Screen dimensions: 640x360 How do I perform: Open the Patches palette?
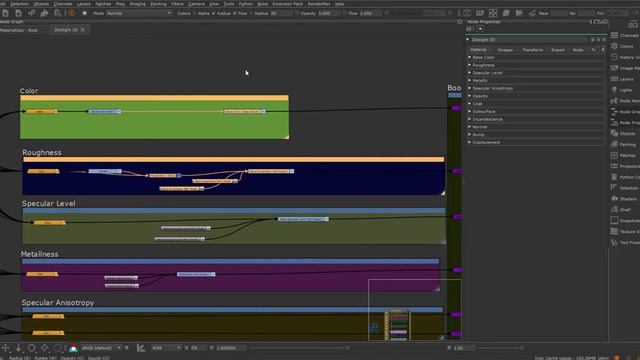point(624,155)
